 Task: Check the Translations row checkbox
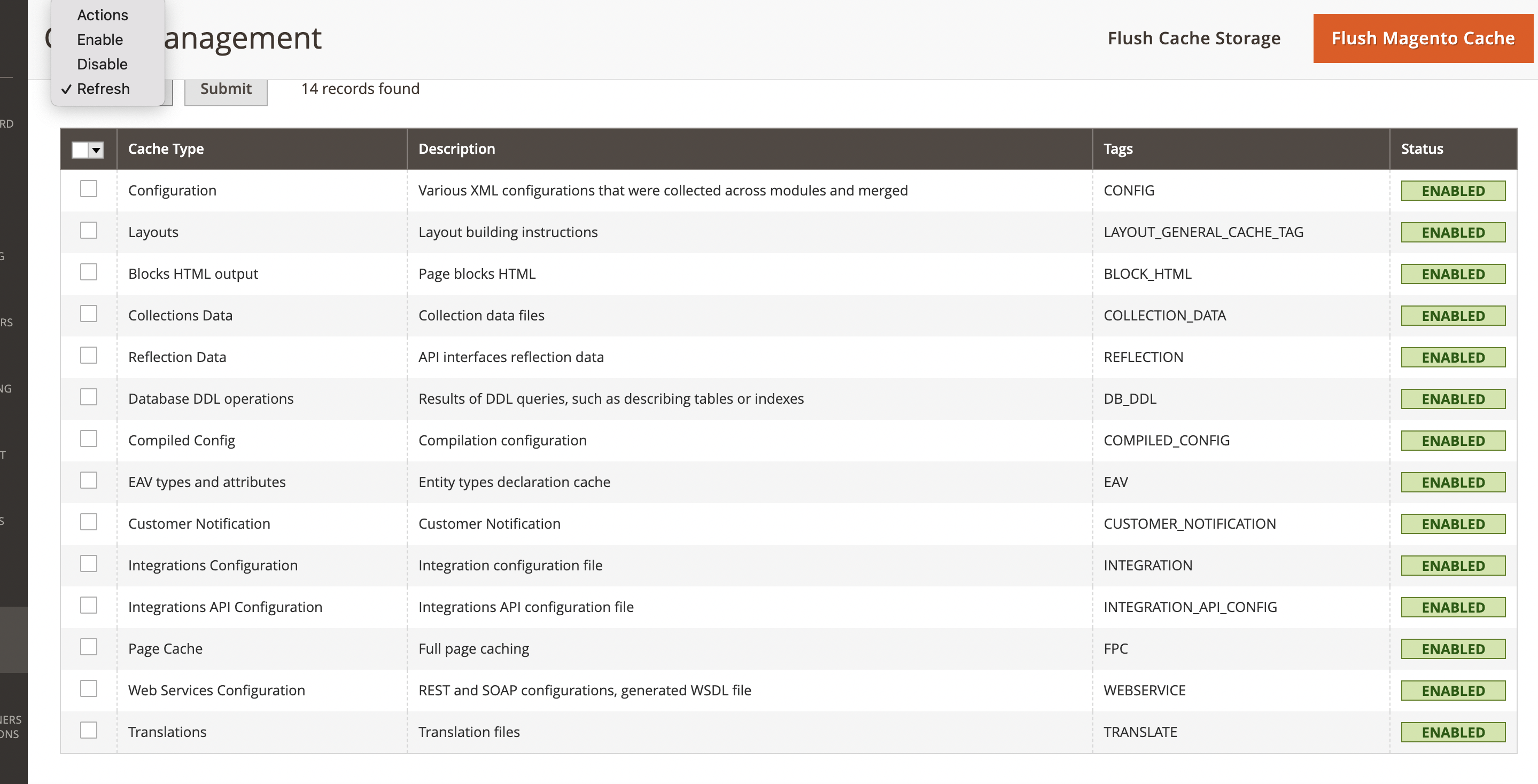pos(88,730)
